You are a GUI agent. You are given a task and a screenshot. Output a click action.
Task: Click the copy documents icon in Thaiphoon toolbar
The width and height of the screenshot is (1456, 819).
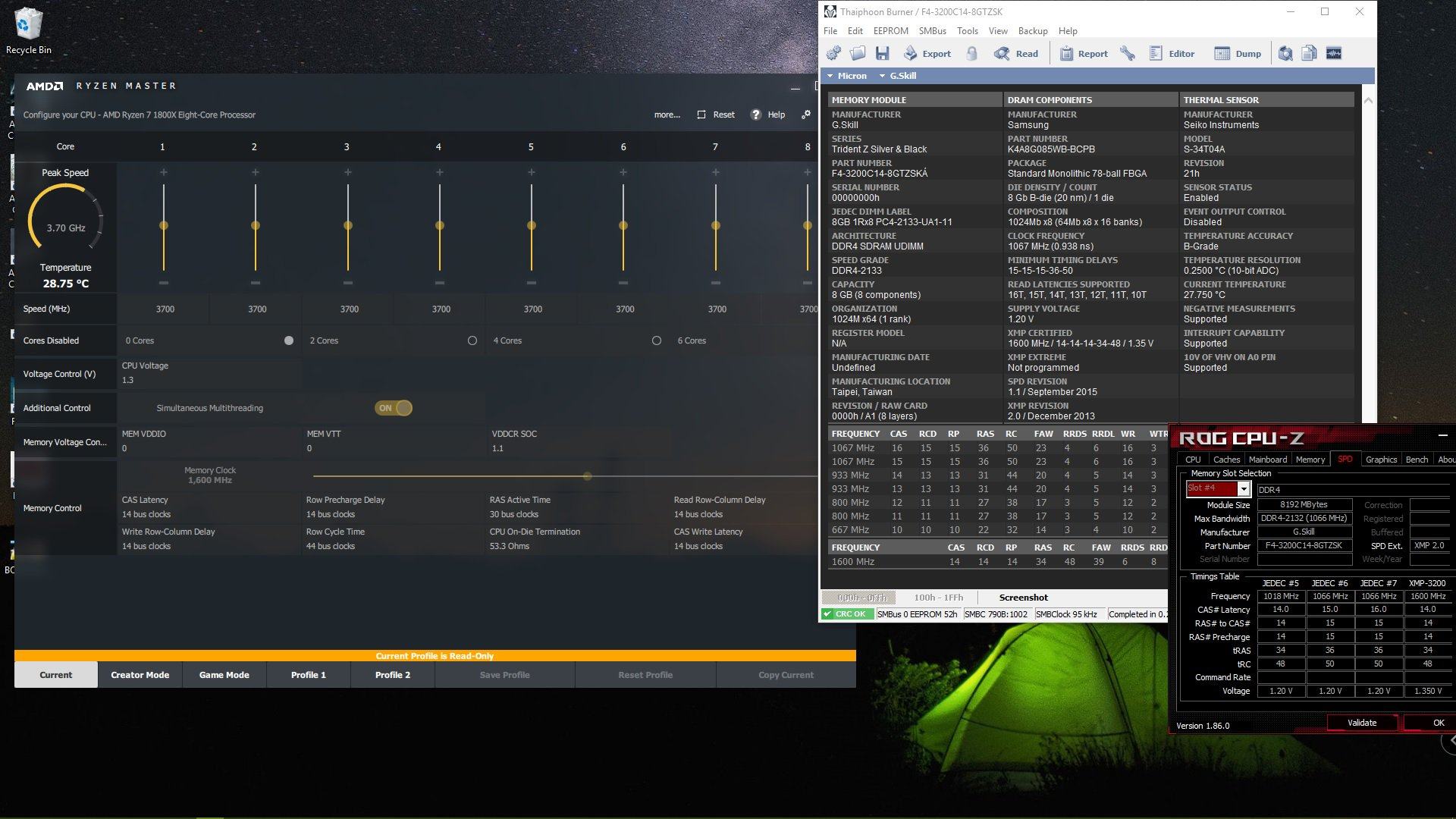[x=1310, y=53]
